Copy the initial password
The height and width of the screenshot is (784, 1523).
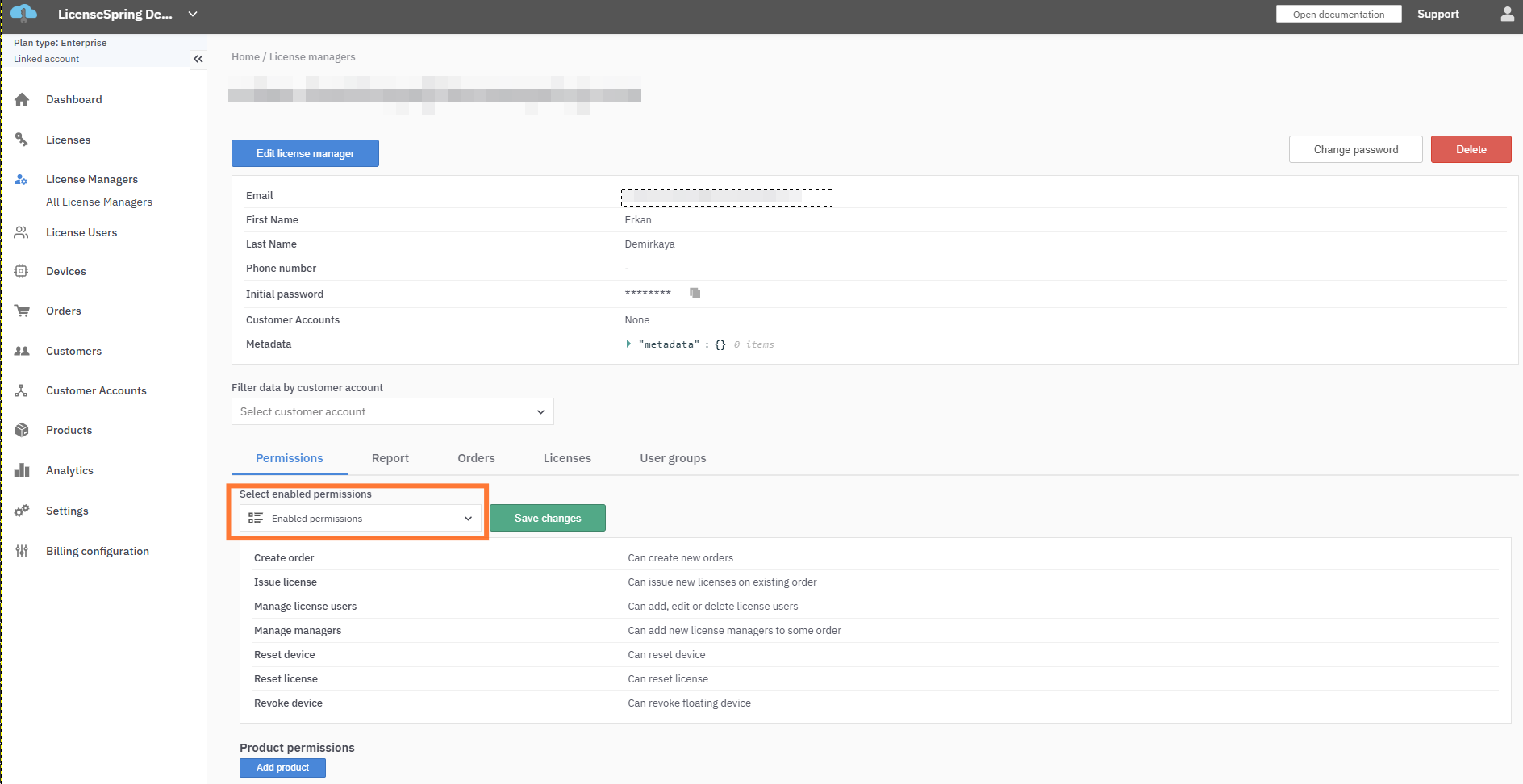pos(695,293)
